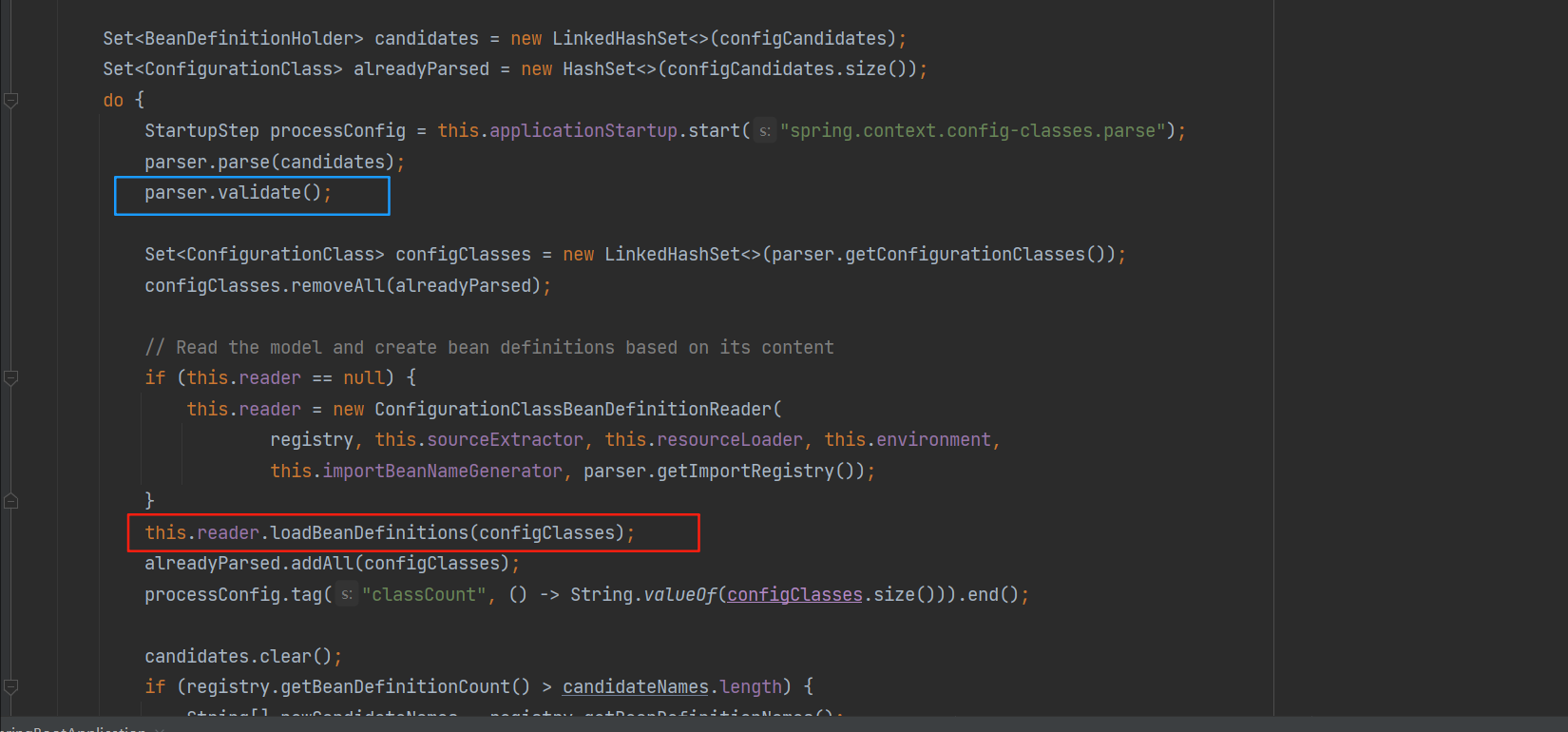Click 'getConfigurationClasses' method call

click(966, 255)
